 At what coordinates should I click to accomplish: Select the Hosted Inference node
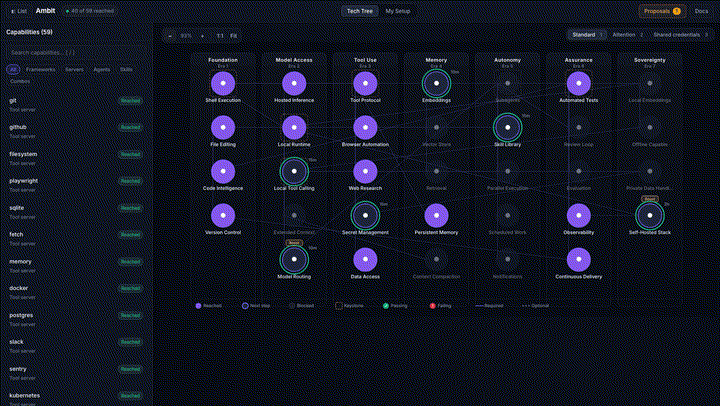click(294, 84)
